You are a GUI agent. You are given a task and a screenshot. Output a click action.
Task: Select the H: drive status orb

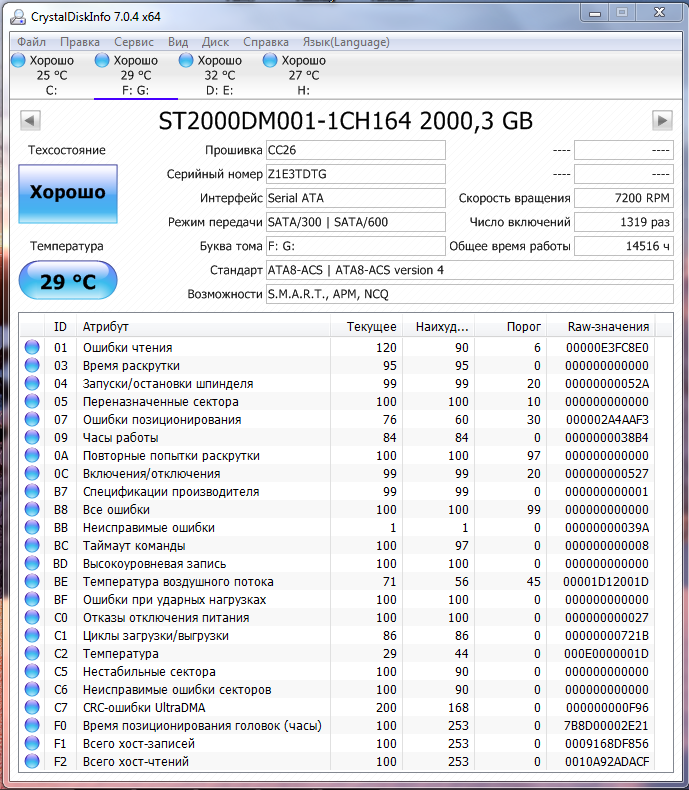point(270,61)
